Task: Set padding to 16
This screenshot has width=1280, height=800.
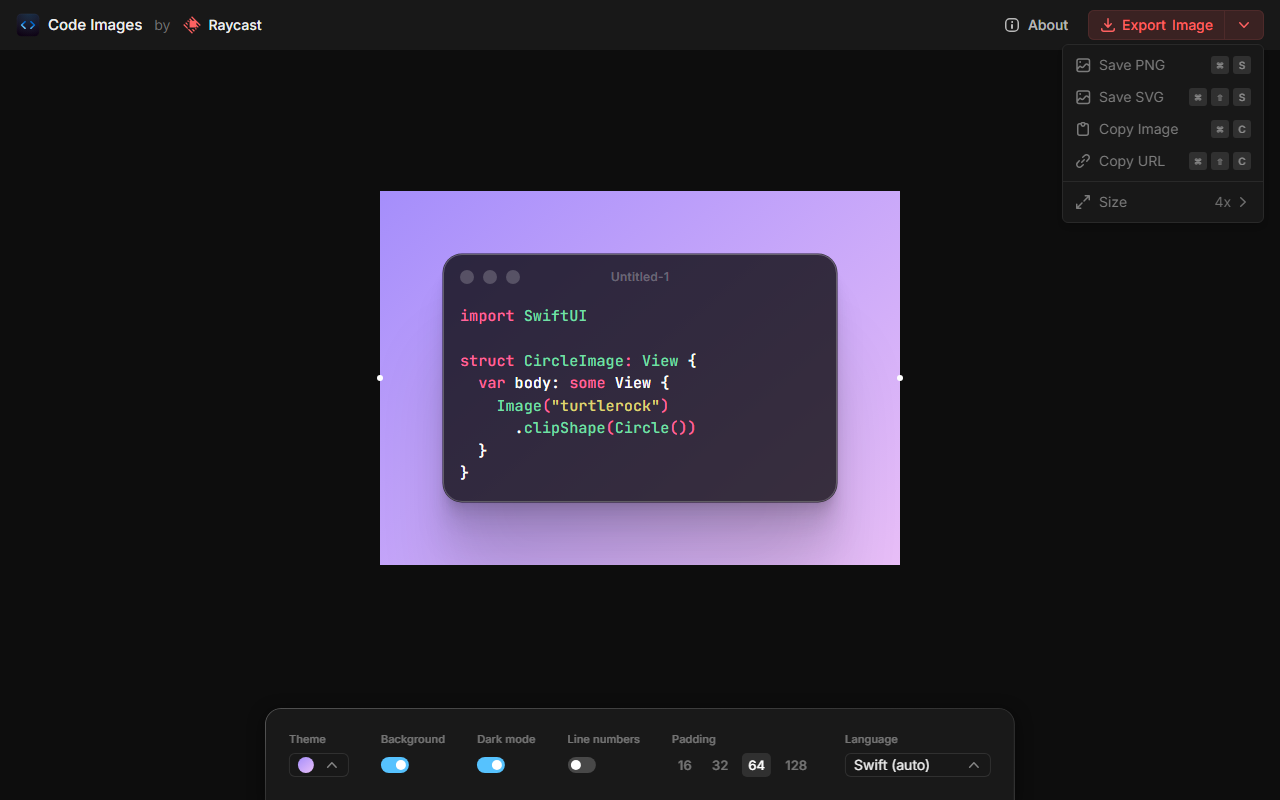Action: [x=684, y=765]
